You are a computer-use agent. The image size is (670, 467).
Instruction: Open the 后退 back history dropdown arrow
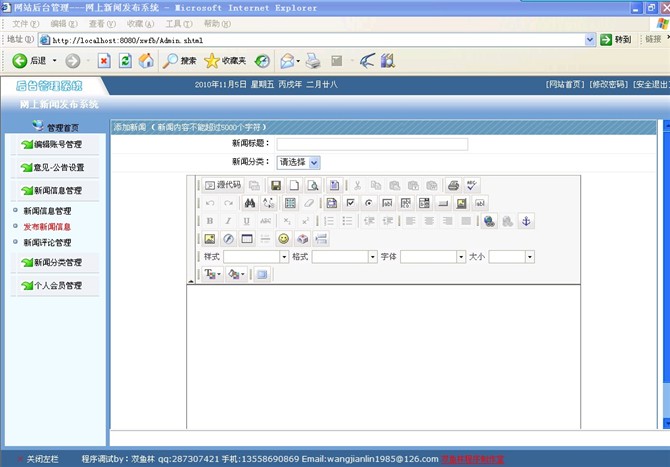pyautogui.click(x=54, y=61)
